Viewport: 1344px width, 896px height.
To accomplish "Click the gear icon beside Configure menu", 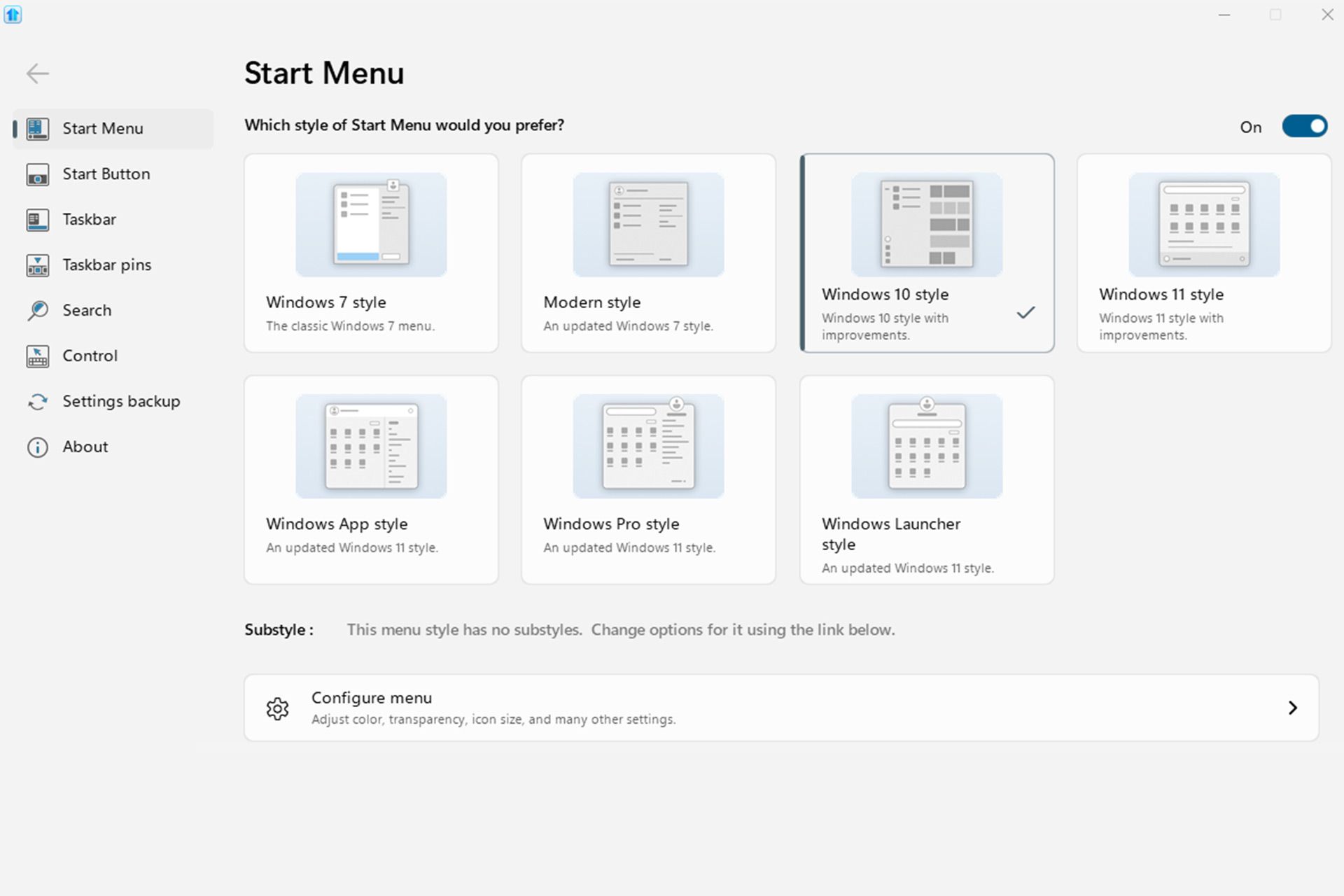I will pos(277,708).
